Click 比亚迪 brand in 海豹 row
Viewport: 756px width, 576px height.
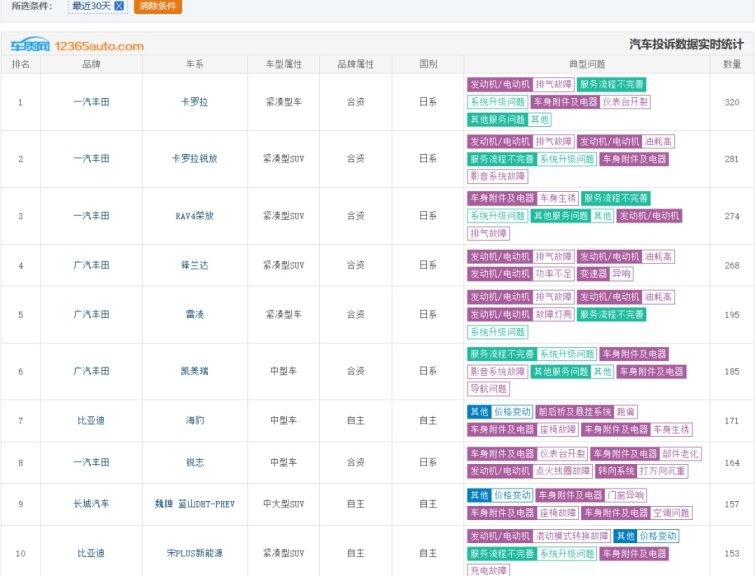click(91, 420)
